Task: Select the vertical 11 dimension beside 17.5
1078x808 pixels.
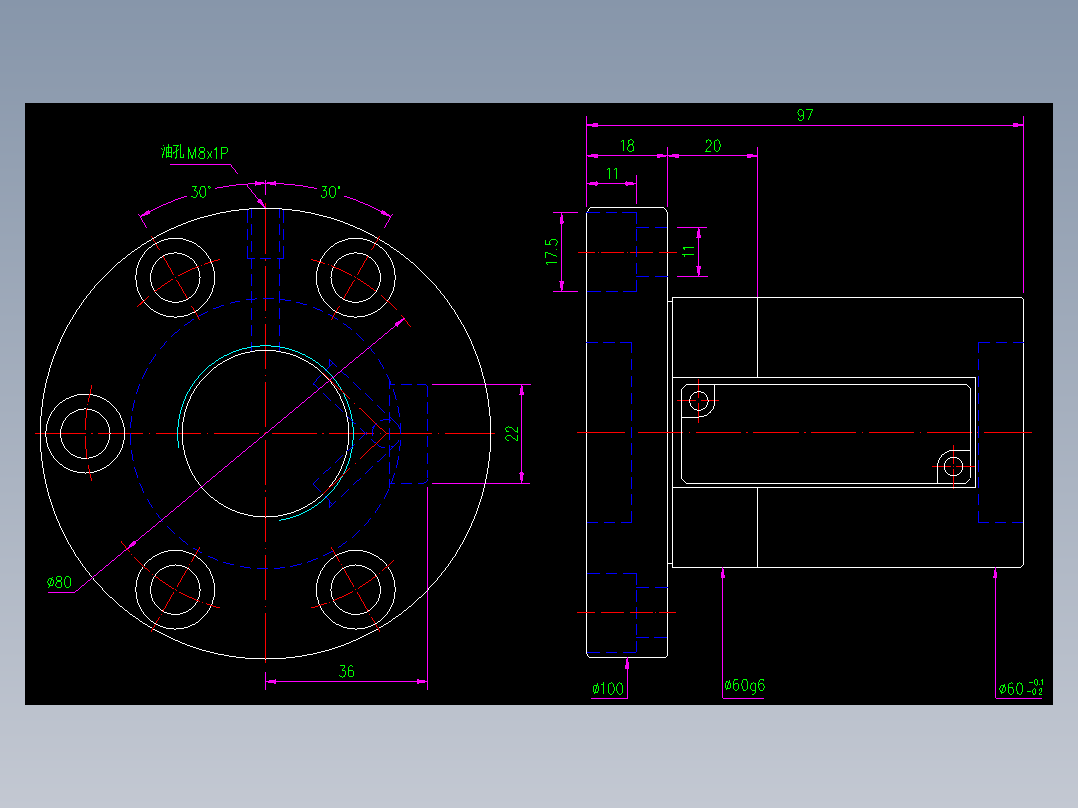Action: click(x=688, y=252)
